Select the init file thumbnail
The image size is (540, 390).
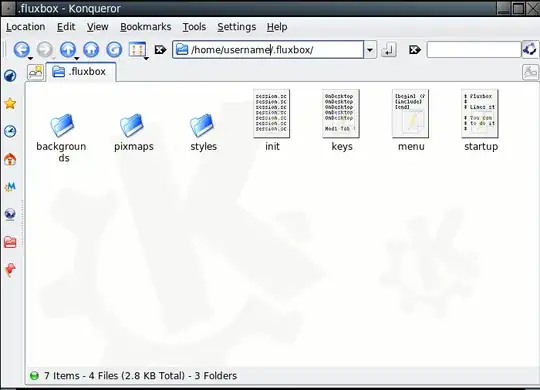(272, 114)
